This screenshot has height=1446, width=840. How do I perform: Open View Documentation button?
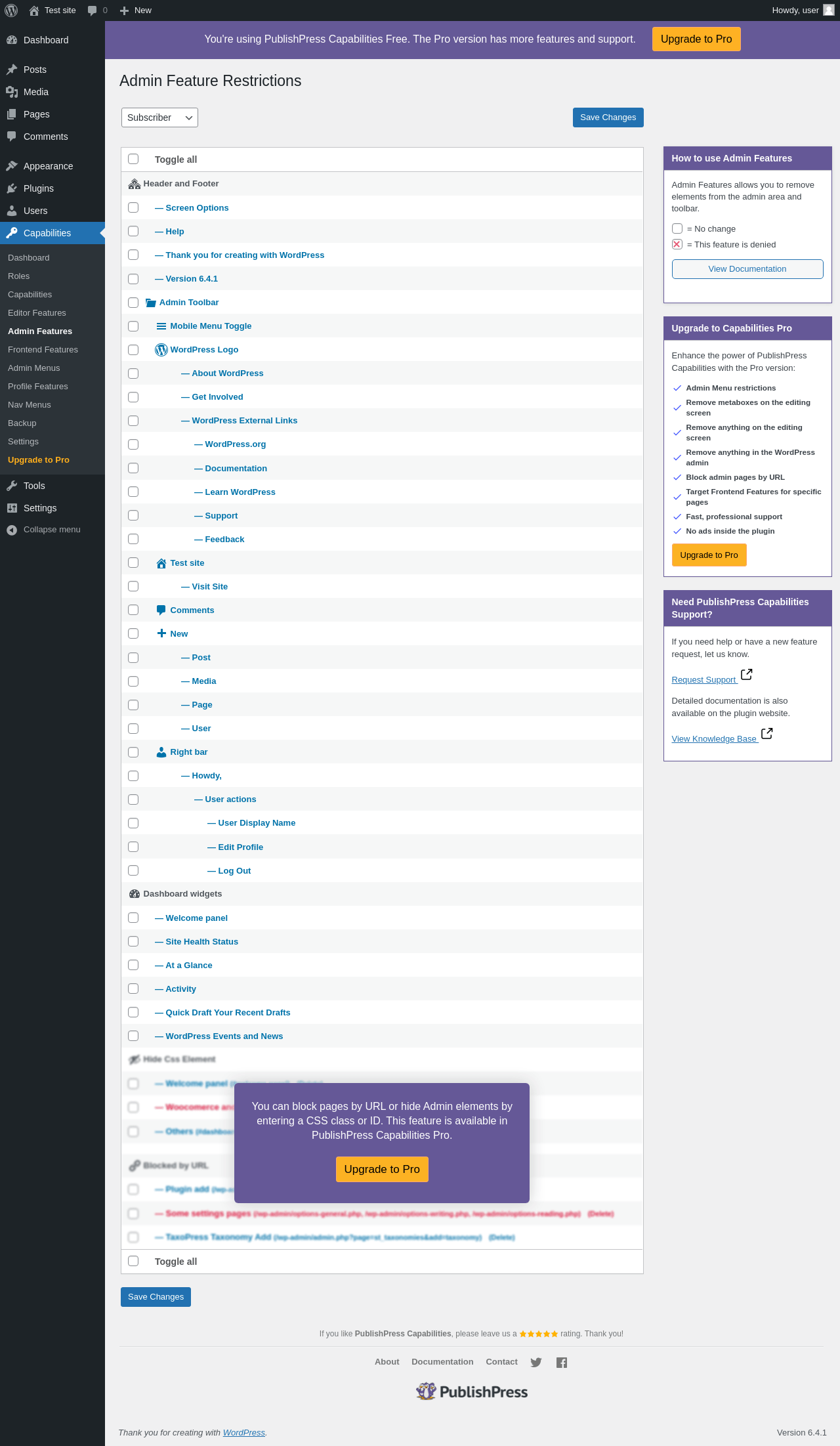(747, 269)
